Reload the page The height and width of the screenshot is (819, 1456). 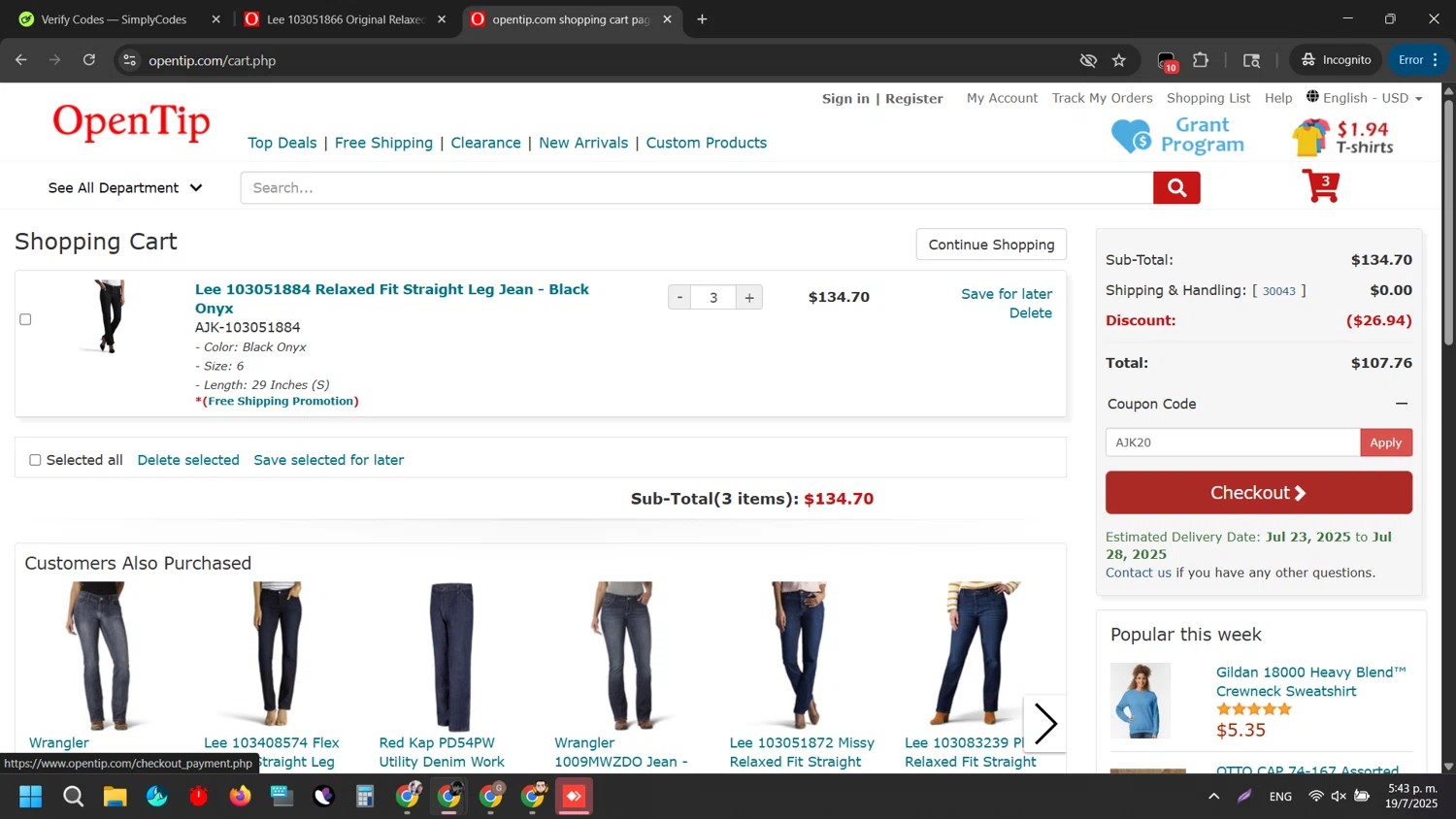(x=89, y=60)
